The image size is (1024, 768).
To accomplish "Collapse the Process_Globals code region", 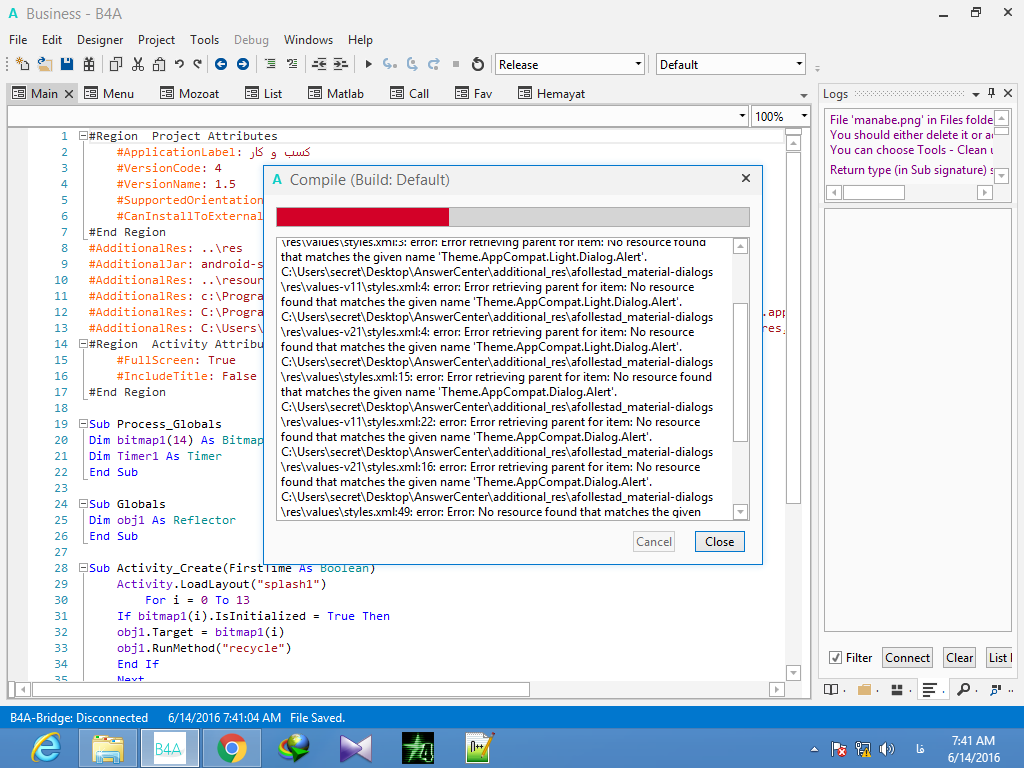I will pyautogui.click(x=84, y=423).
